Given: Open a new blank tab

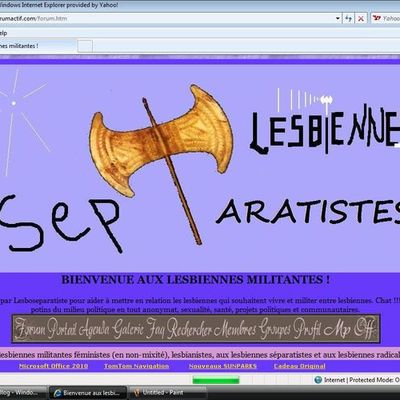Looking at the screenshot, I should point(85,46).
